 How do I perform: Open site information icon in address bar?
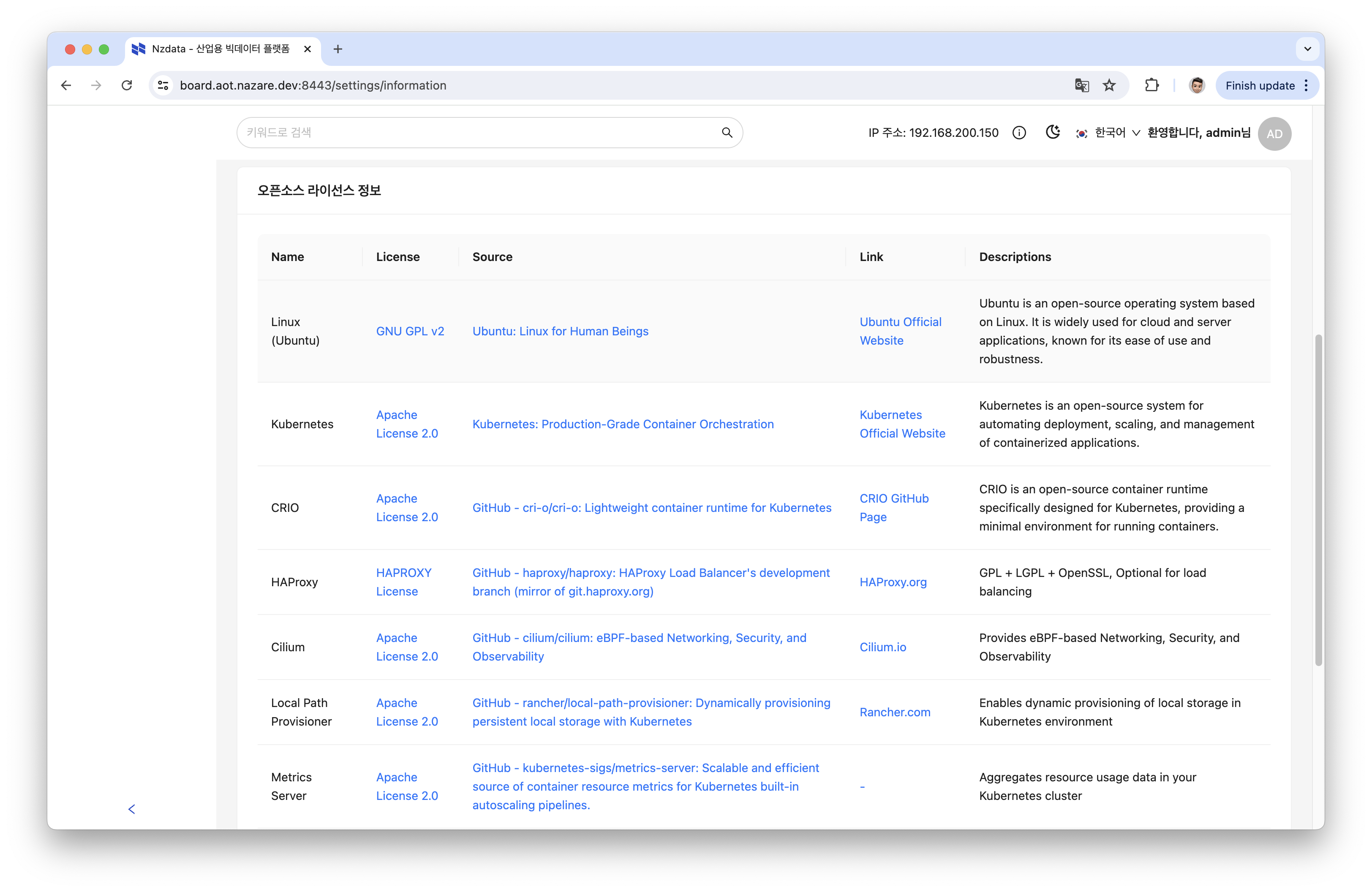tap(163, 85)
